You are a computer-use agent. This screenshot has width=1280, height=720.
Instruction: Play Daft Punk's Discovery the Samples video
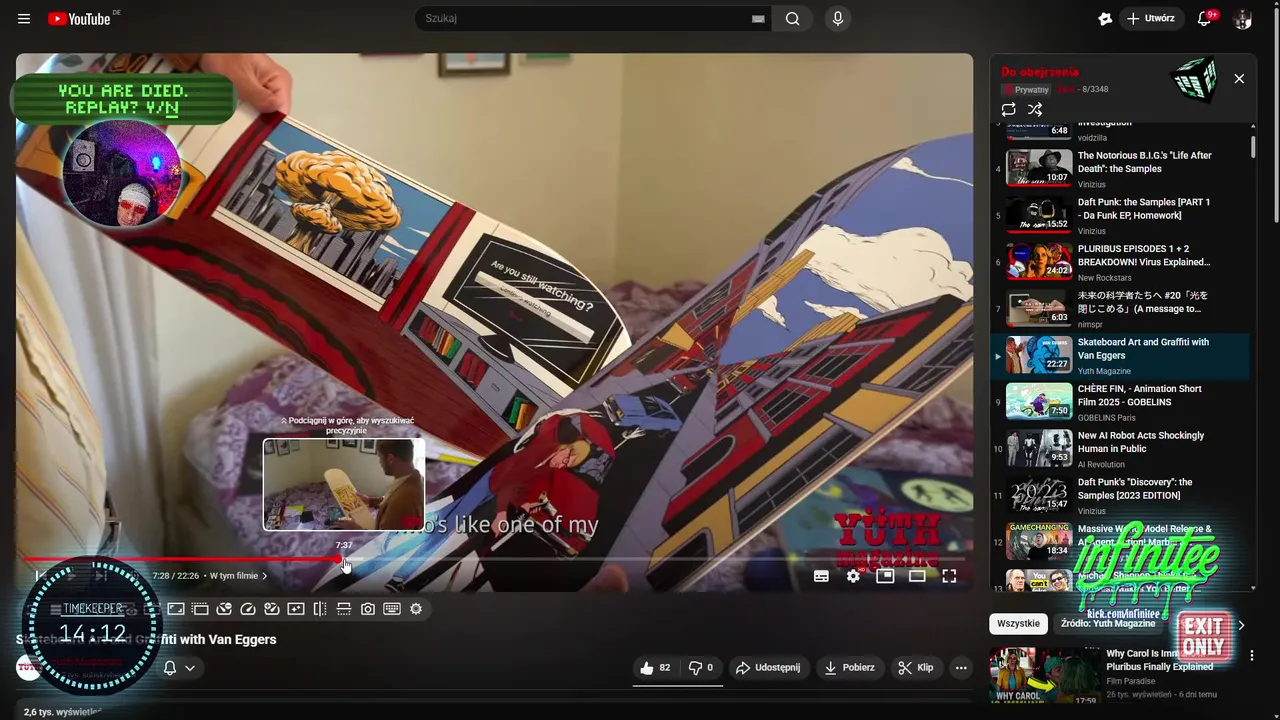pyautogui.click(x=1120, y=495)
